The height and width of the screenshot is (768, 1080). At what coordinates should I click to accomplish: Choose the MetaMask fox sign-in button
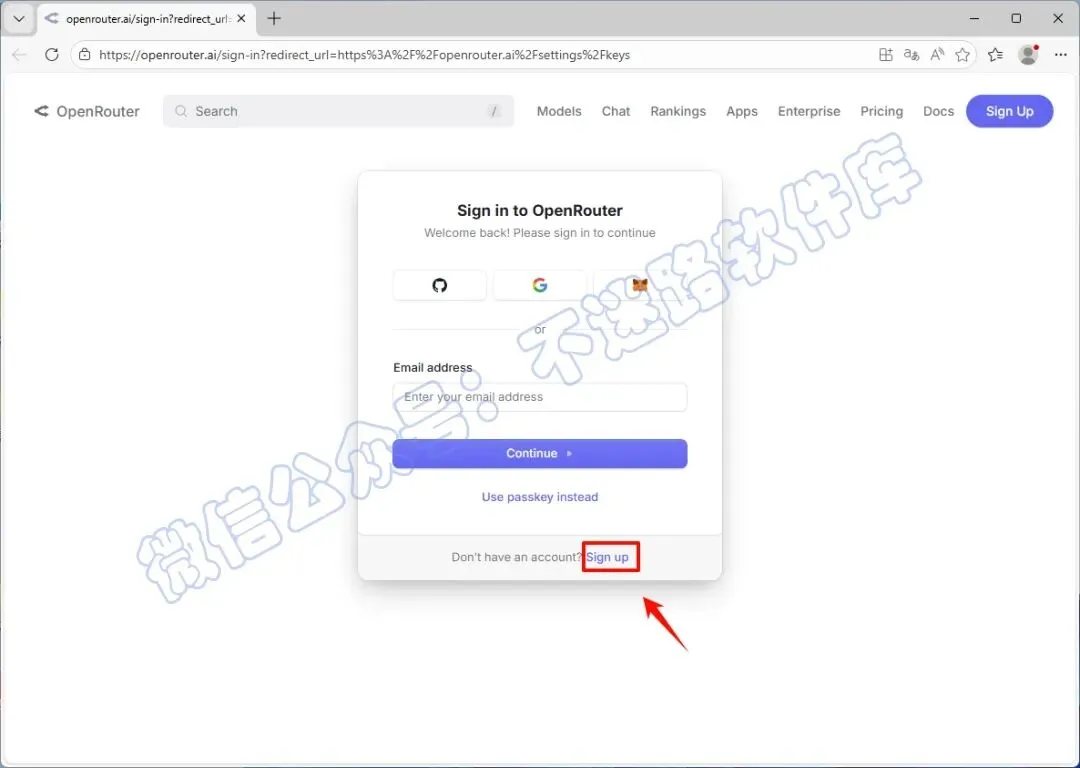[x=640, y=285]
